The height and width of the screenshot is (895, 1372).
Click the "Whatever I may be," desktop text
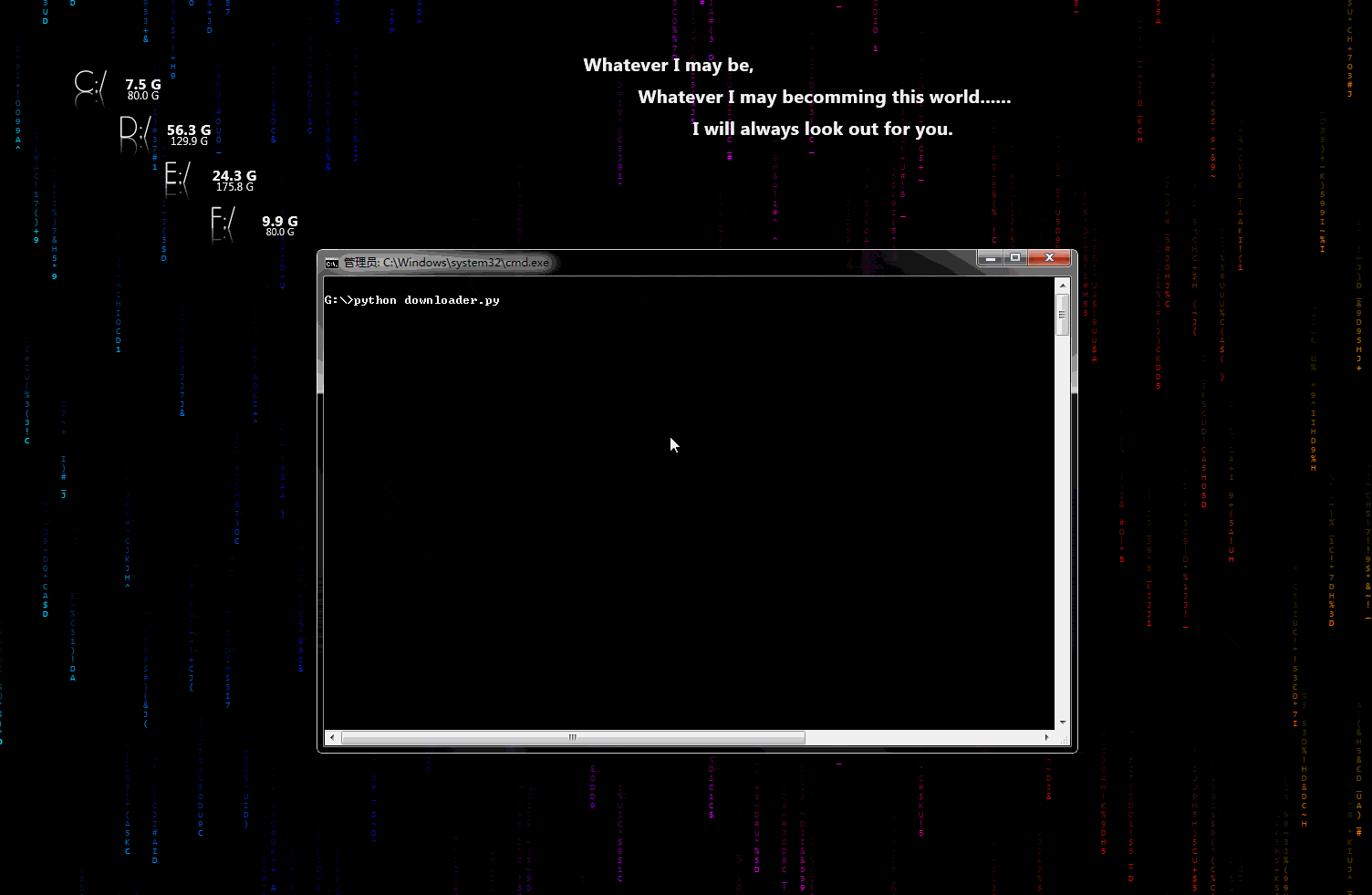[669, 66]
